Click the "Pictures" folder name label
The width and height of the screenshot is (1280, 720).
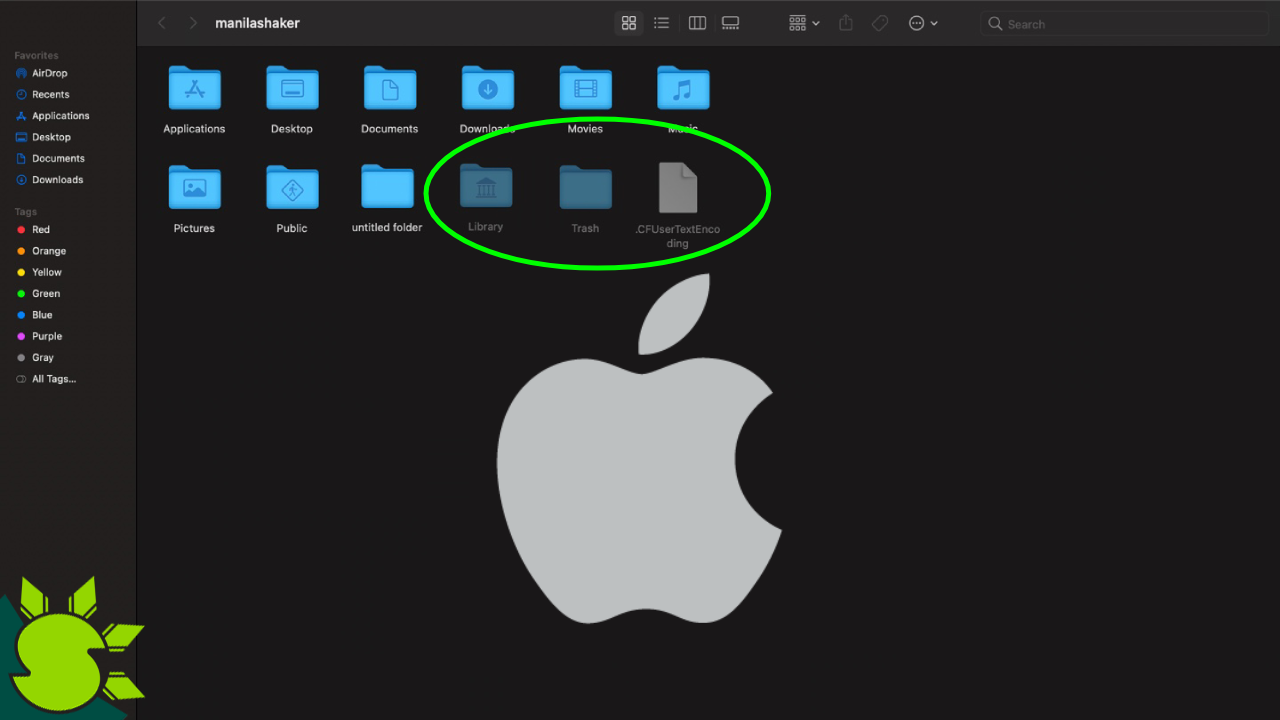click(194, 229)
